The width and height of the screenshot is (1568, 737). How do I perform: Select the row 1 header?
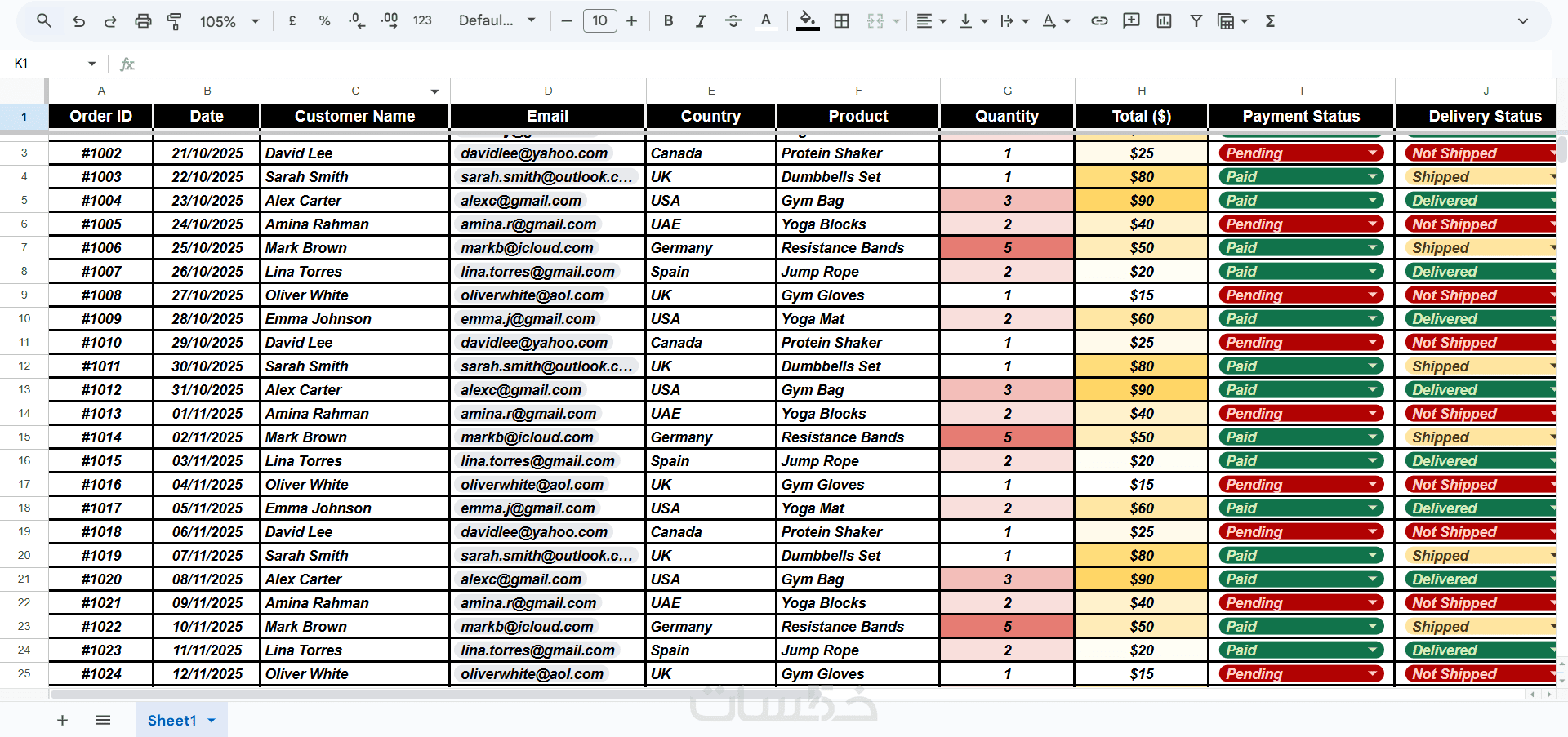(24, 117)
